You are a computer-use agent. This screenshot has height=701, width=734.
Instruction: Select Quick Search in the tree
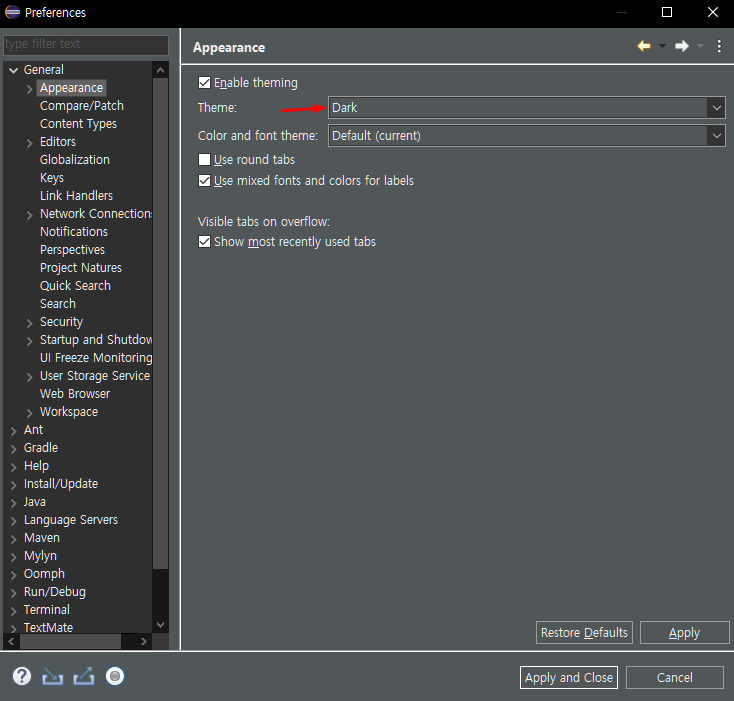(x=75, y=285)
